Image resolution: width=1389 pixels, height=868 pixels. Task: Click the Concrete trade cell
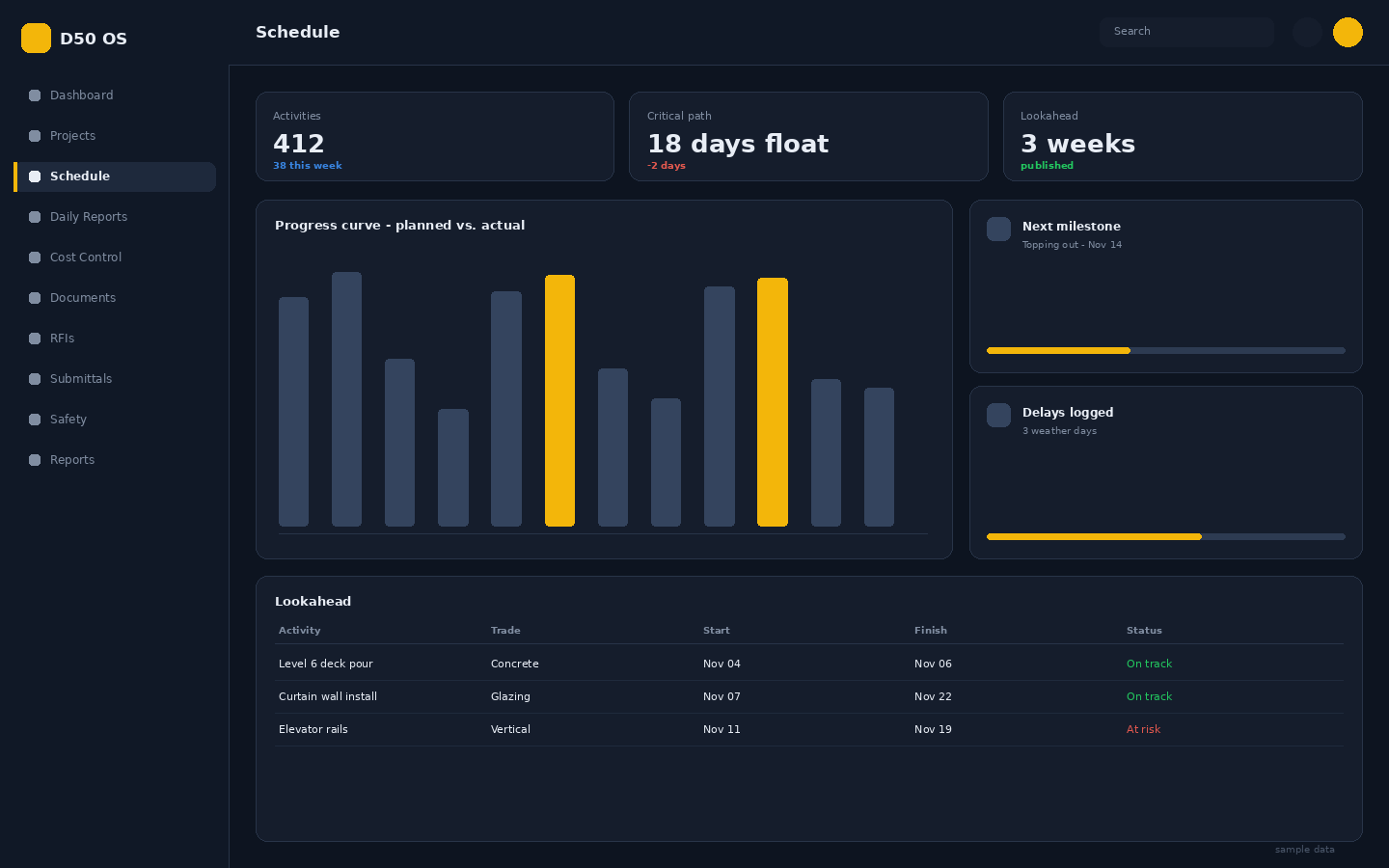coord(515,664)
